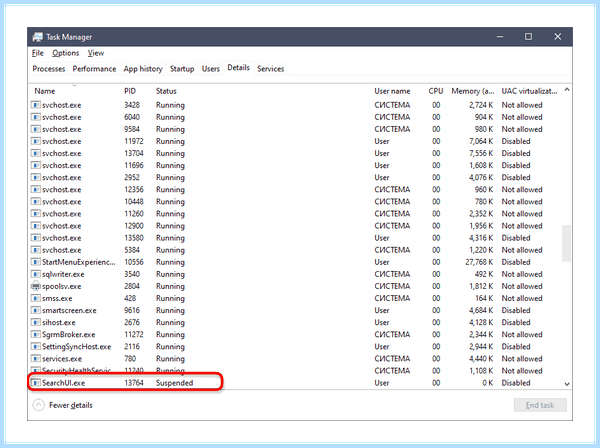This screenshot has height=448, width=600.
Task: Click the icon of svchost.exe PID 11972
Action: [x=36, y=141]
